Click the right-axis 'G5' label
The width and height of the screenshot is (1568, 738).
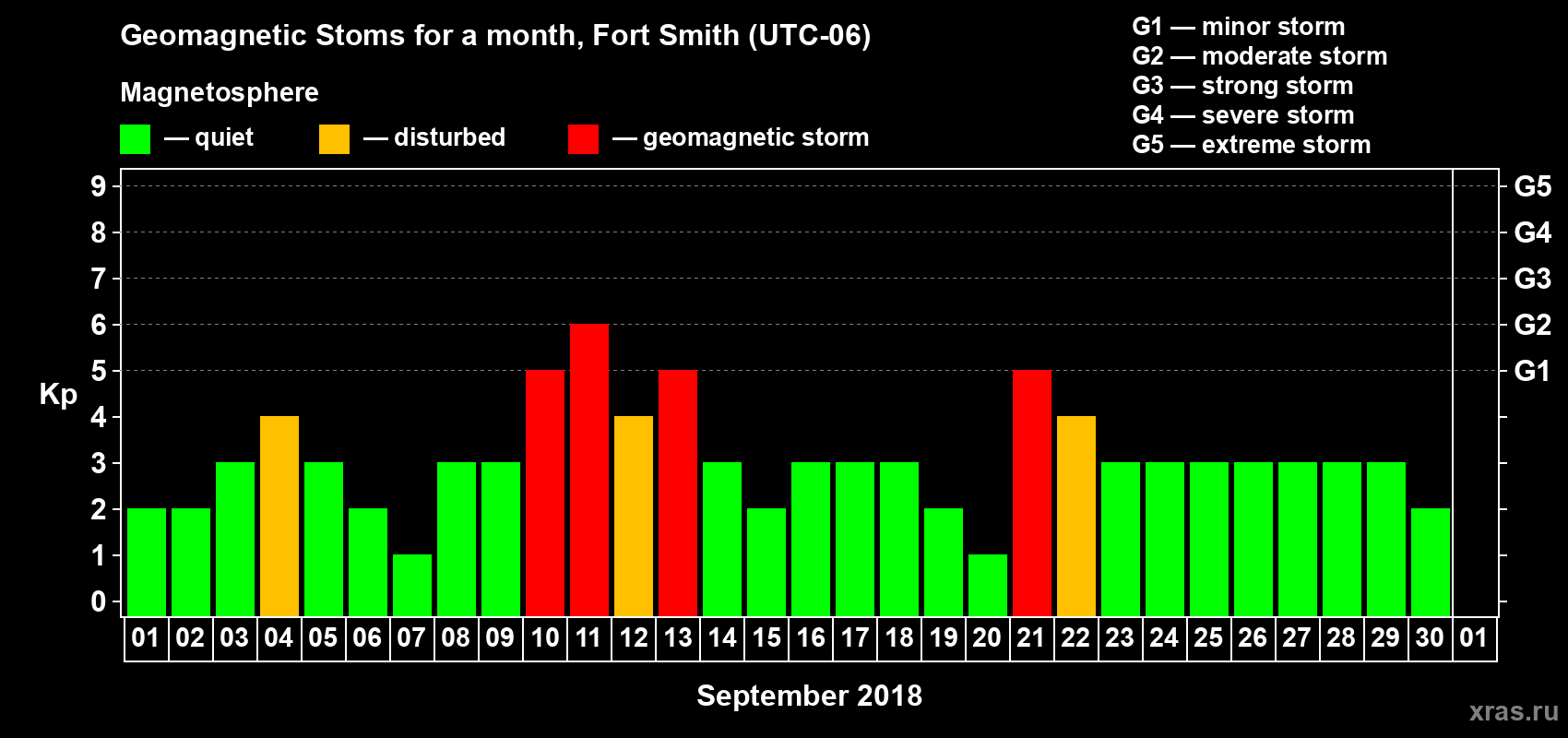tap(1533, 186)
